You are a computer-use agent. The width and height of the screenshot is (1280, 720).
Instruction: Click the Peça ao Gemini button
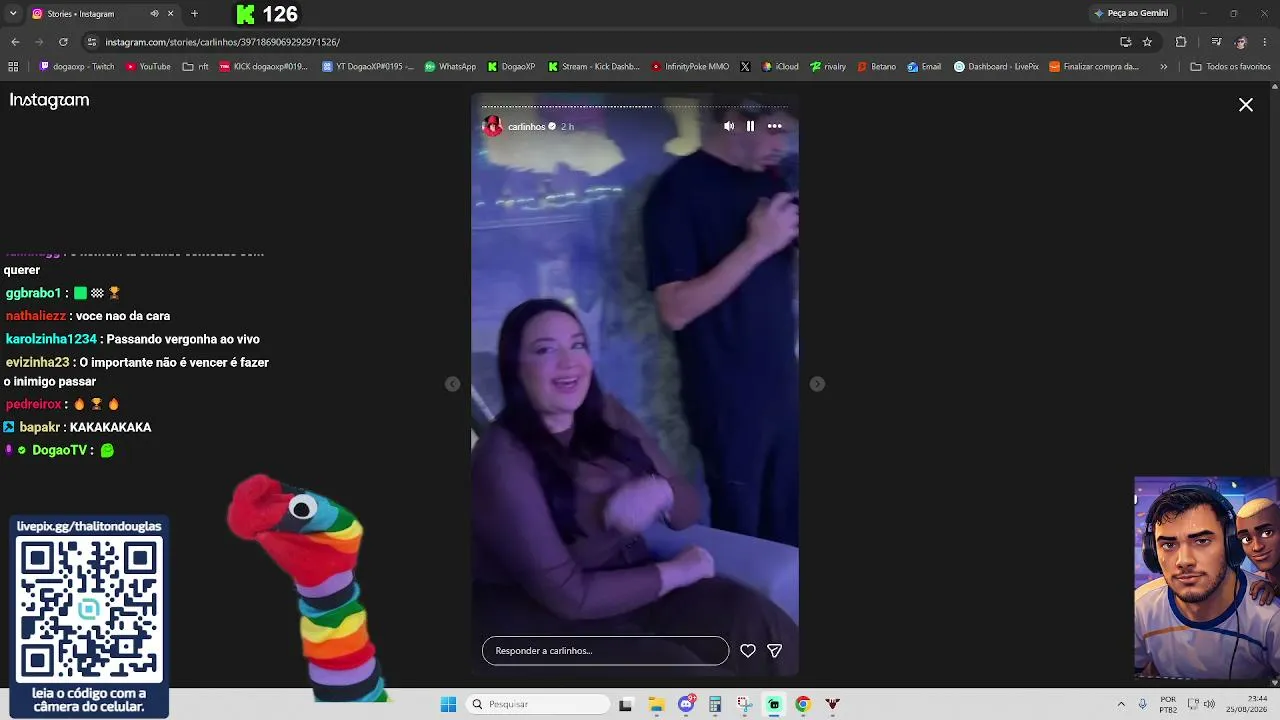[x=1131, y=14]
